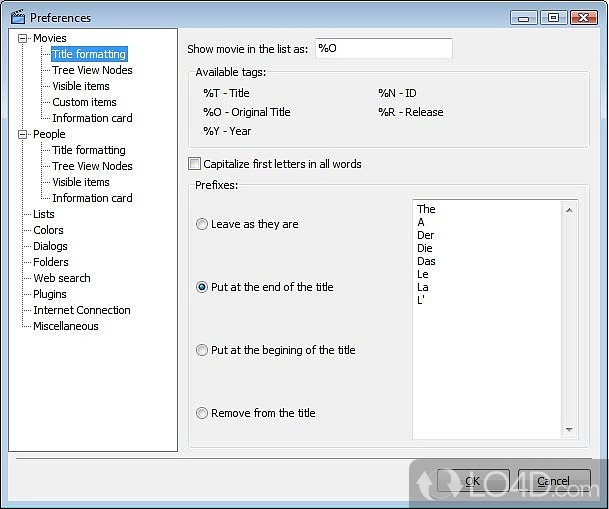609x509 pixels.
Task: Go to Colors preferences
Action: (48, 230)
